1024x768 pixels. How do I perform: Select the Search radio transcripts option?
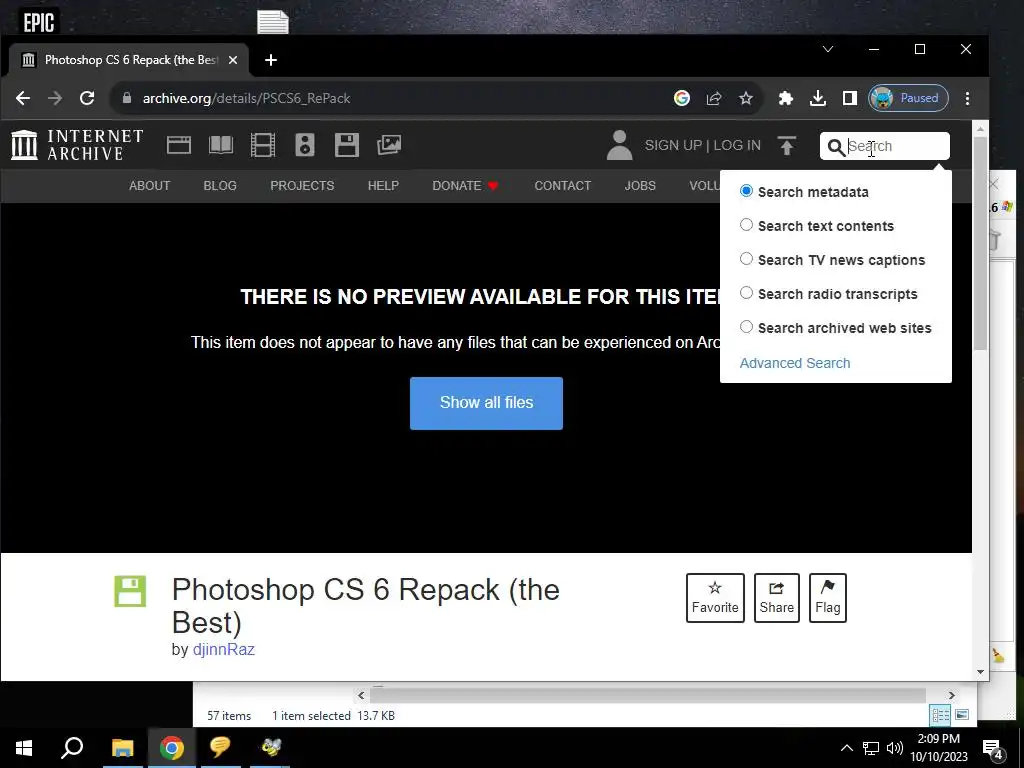click(746, 293)
